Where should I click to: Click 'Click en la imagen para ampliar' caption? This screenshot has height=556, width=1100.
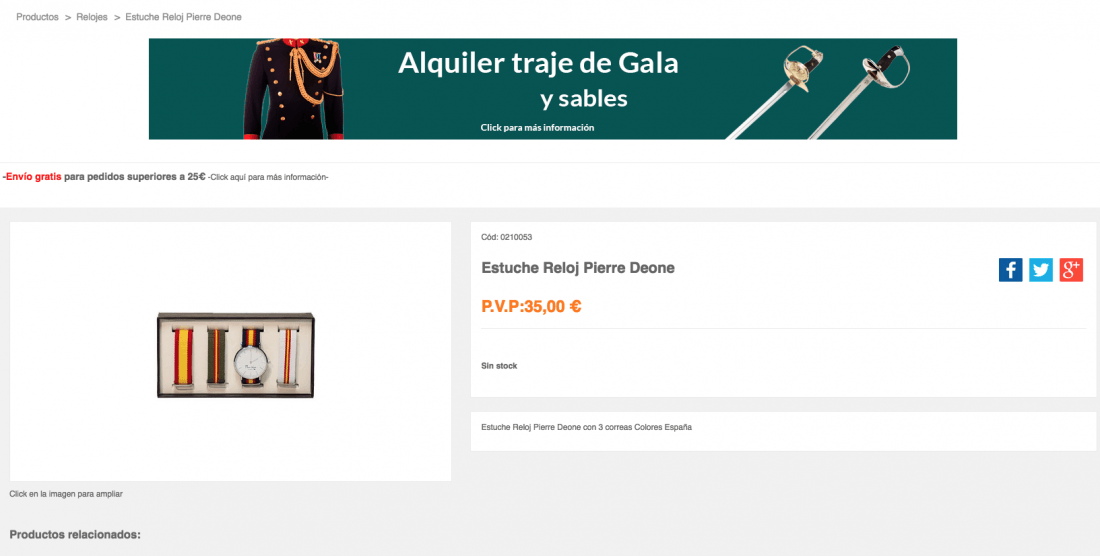point(66,494)
